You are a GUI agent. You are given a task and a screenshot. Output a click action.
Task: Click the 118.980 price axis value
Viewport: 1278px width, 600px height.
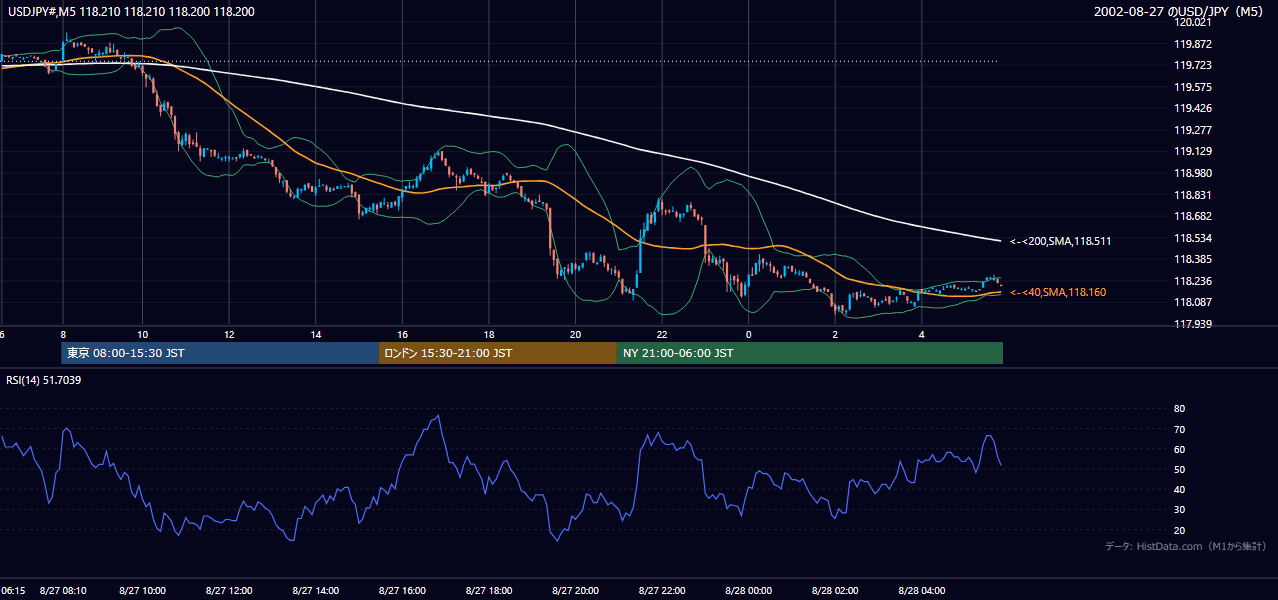1194,173
